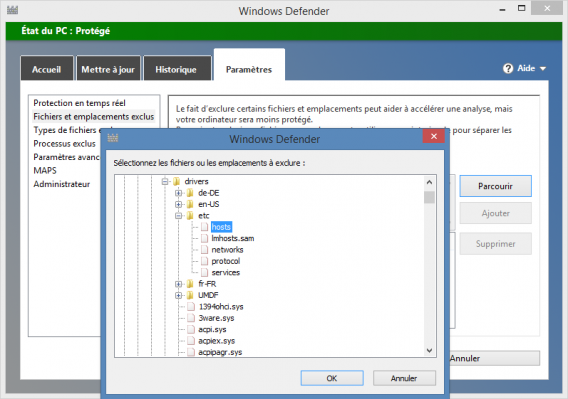Click the fr-FR folder icon

190,284
